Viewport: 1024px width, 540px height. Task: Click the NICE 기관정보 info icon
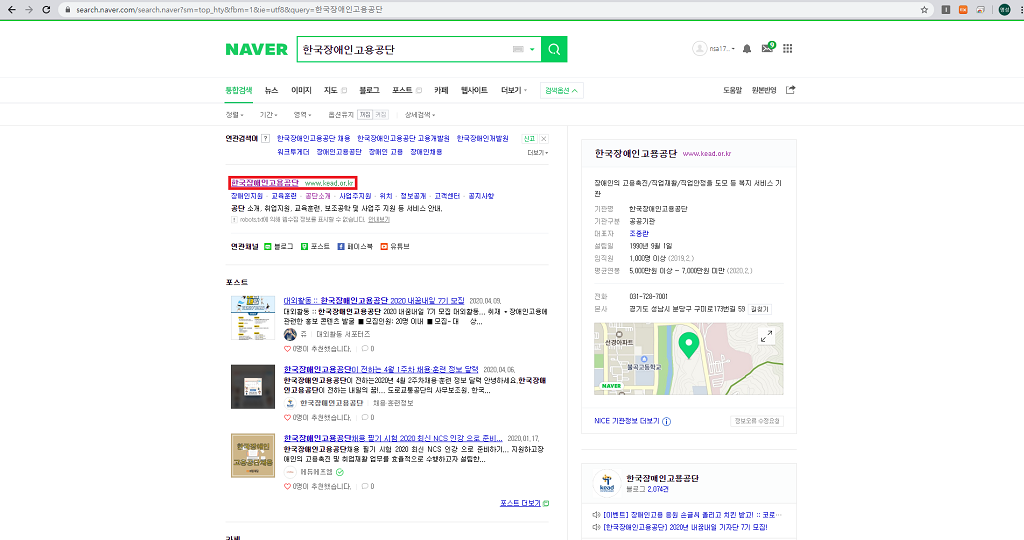[666, 422]
